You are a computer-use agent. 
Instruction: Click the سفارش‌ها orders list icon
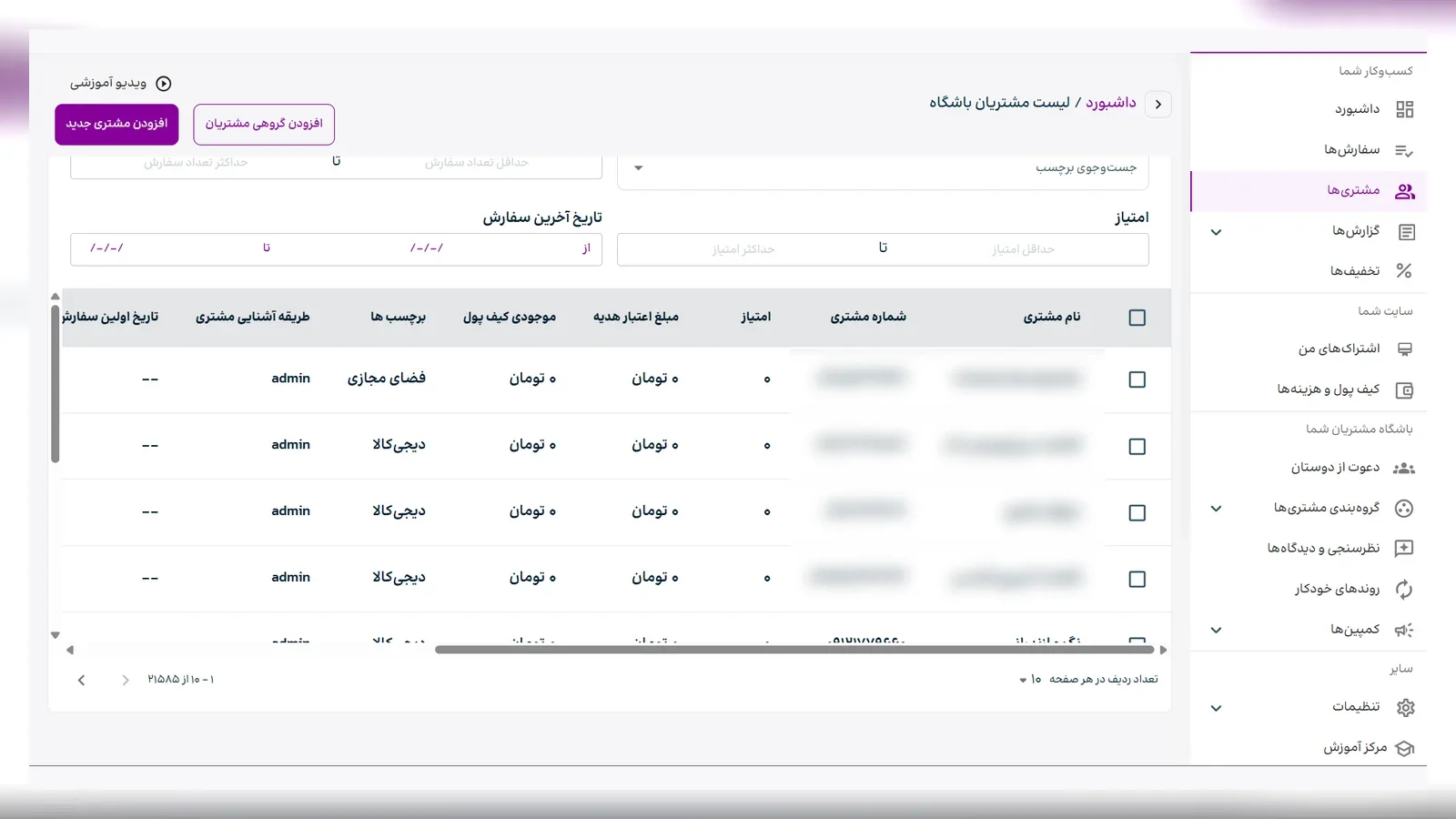pyautogui.click(x=1405, y=150)
